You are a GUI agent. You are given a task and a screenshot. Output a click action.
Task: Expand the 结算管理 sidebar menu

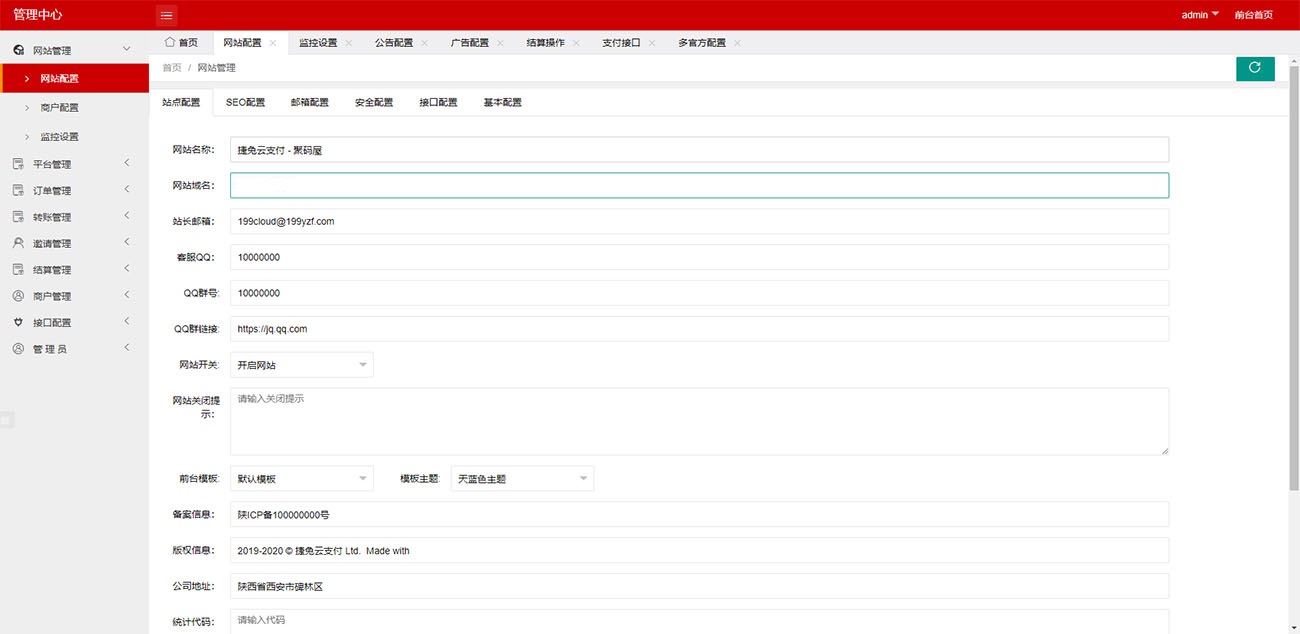pos(126,270)
